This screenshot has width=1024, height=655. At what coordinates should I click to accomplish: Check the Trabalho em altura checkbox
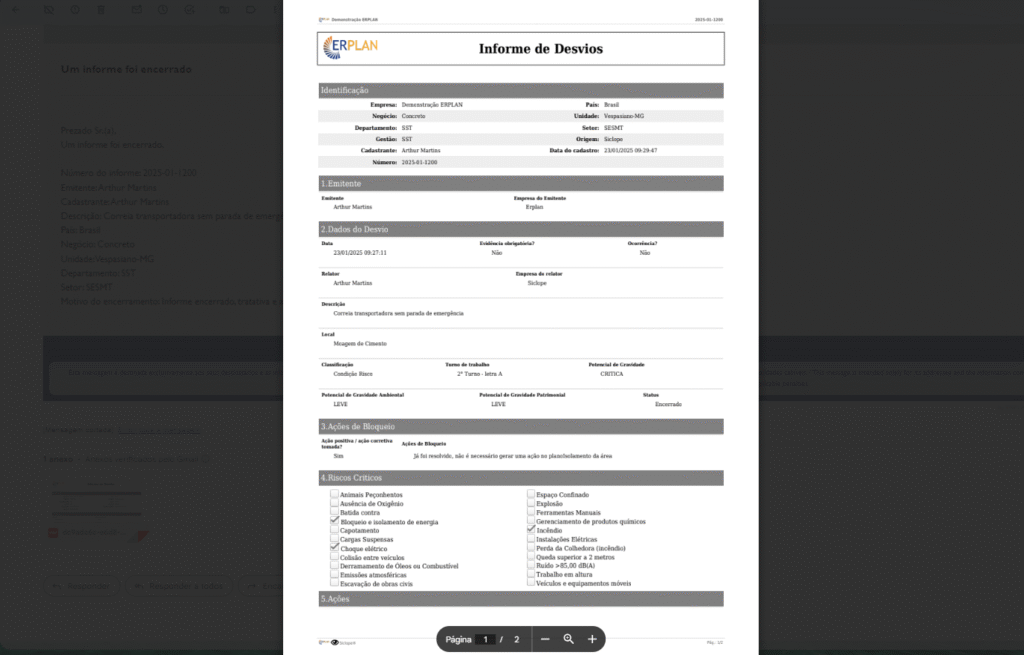531,574
